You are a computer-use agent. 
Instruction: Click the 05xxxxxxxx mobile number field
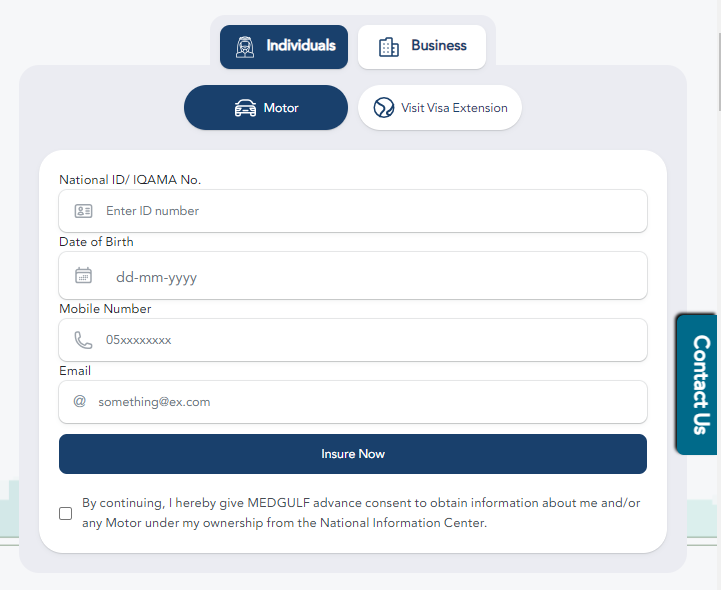click(353, 340)
